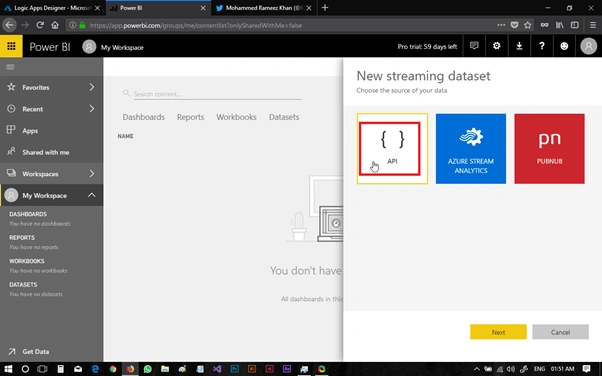Click the Cancel button
This screenshot has height=376, width=602.
point(560,332)
